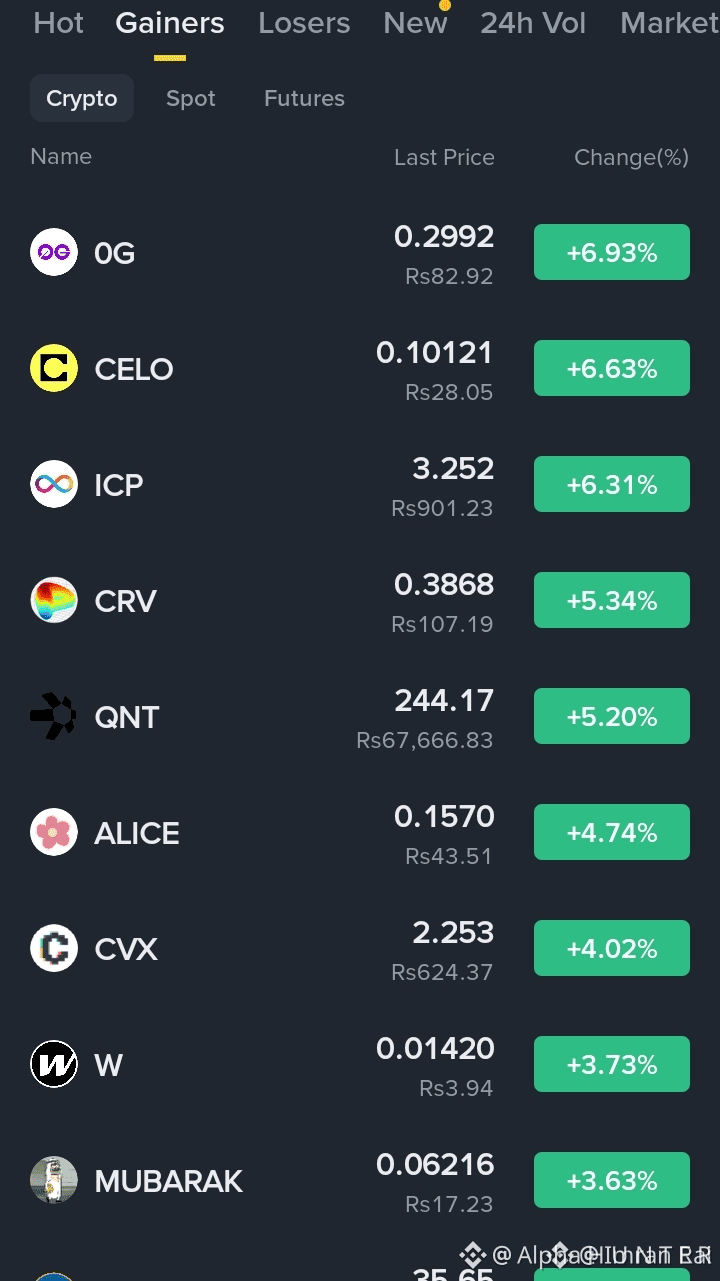Screen dimensions: 720x1281
Task: Sort by the Last Price column
Action: click(444, 157)
